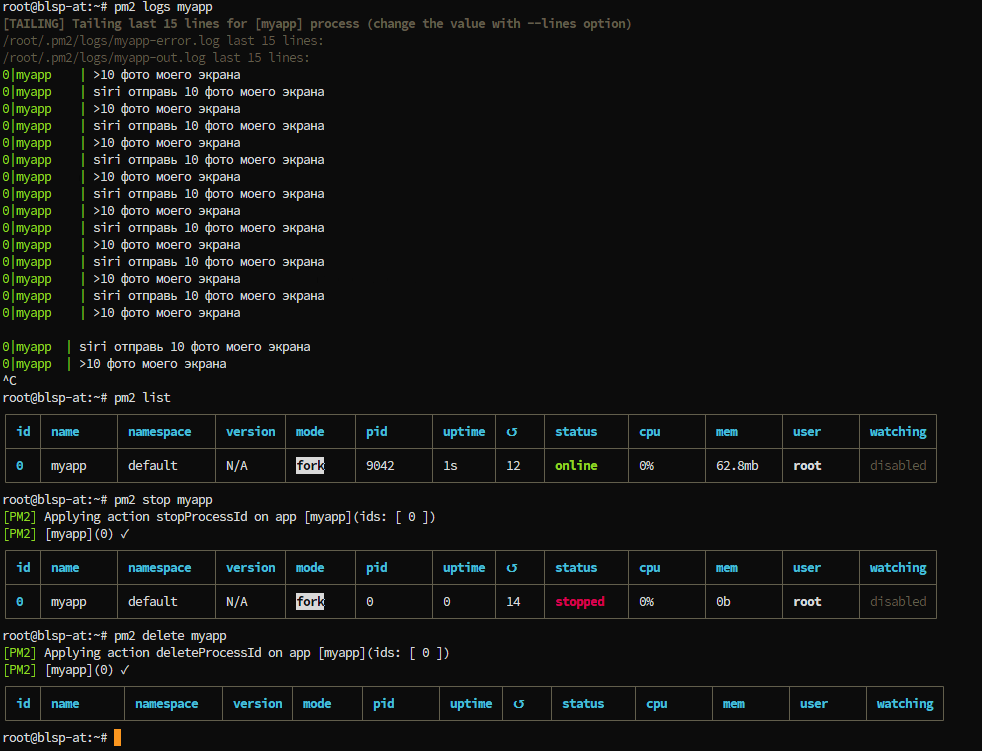Click the myapp-error.log path line

[163, 41]
